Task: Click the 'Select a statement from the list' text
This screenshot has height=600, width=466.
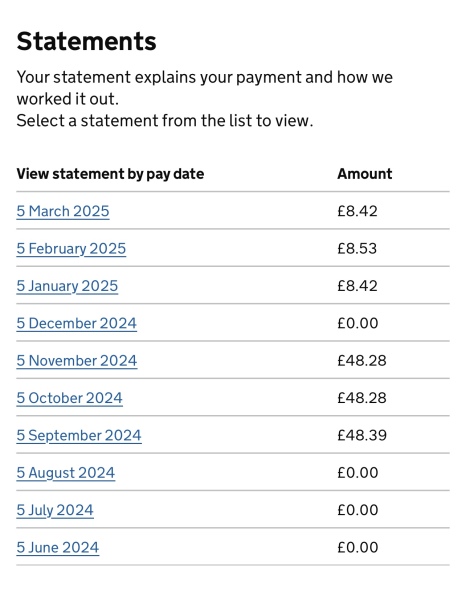Action: coord(165,121)
